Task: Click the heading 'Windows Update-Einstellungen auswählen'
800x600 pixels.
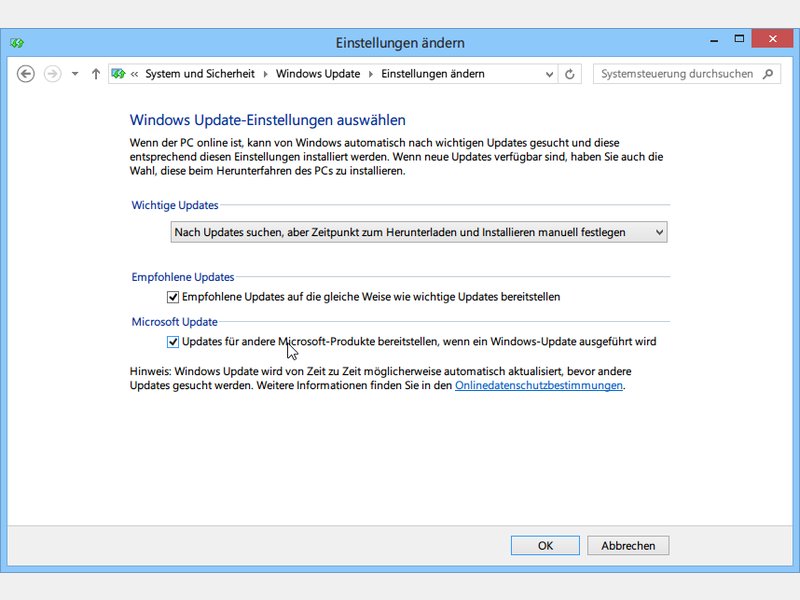Action: [x=267, y=120]
